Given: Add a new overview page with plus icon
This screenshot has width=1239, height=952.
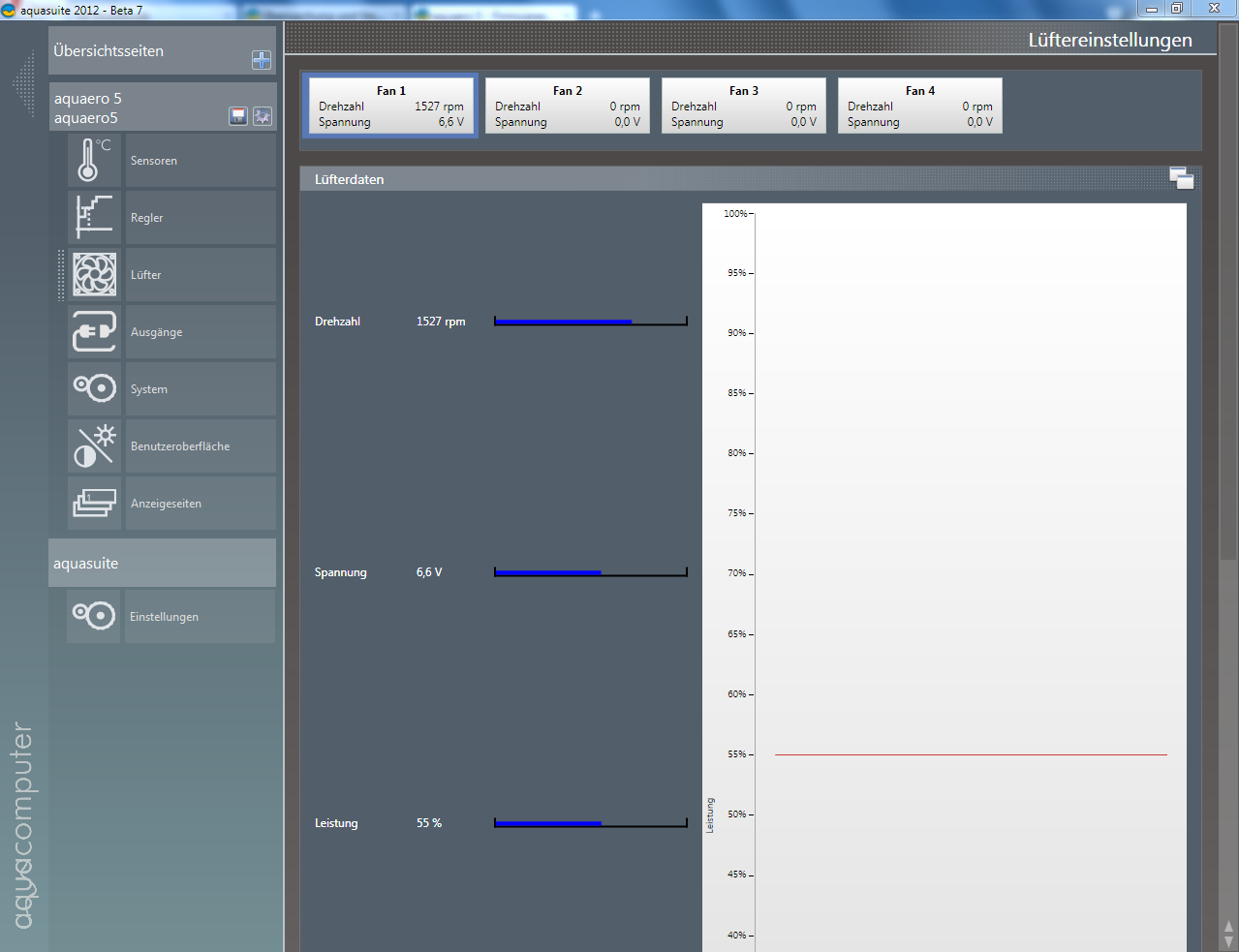Looking at the screenshot, I should coord(262,60).
